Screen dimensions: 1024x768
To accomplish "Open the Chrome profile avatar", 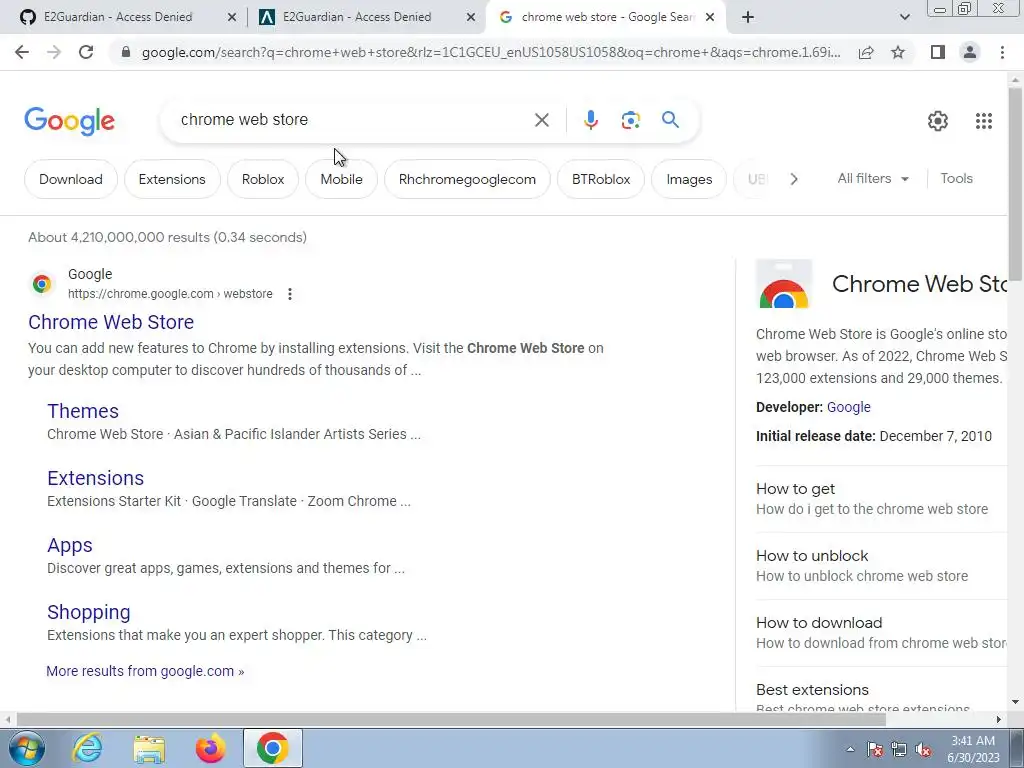I will pos(970,52).
